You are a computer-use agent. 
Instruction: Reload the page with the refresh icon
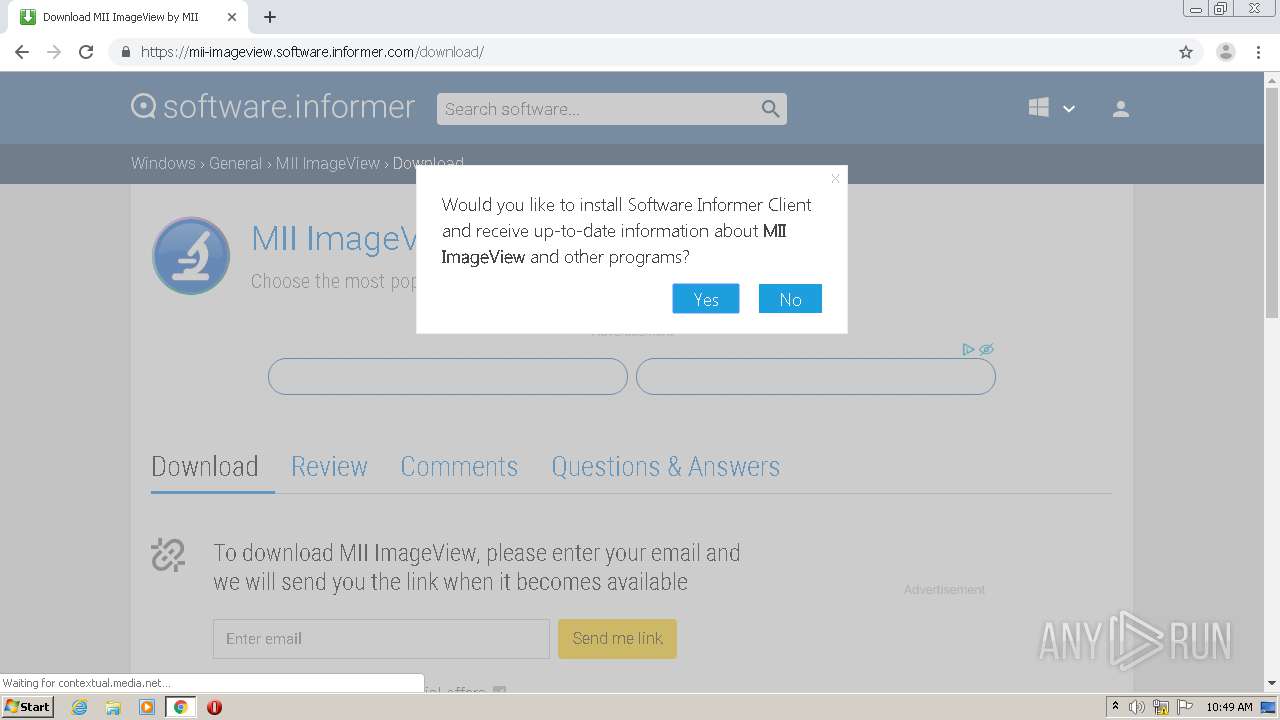[86, 52]
